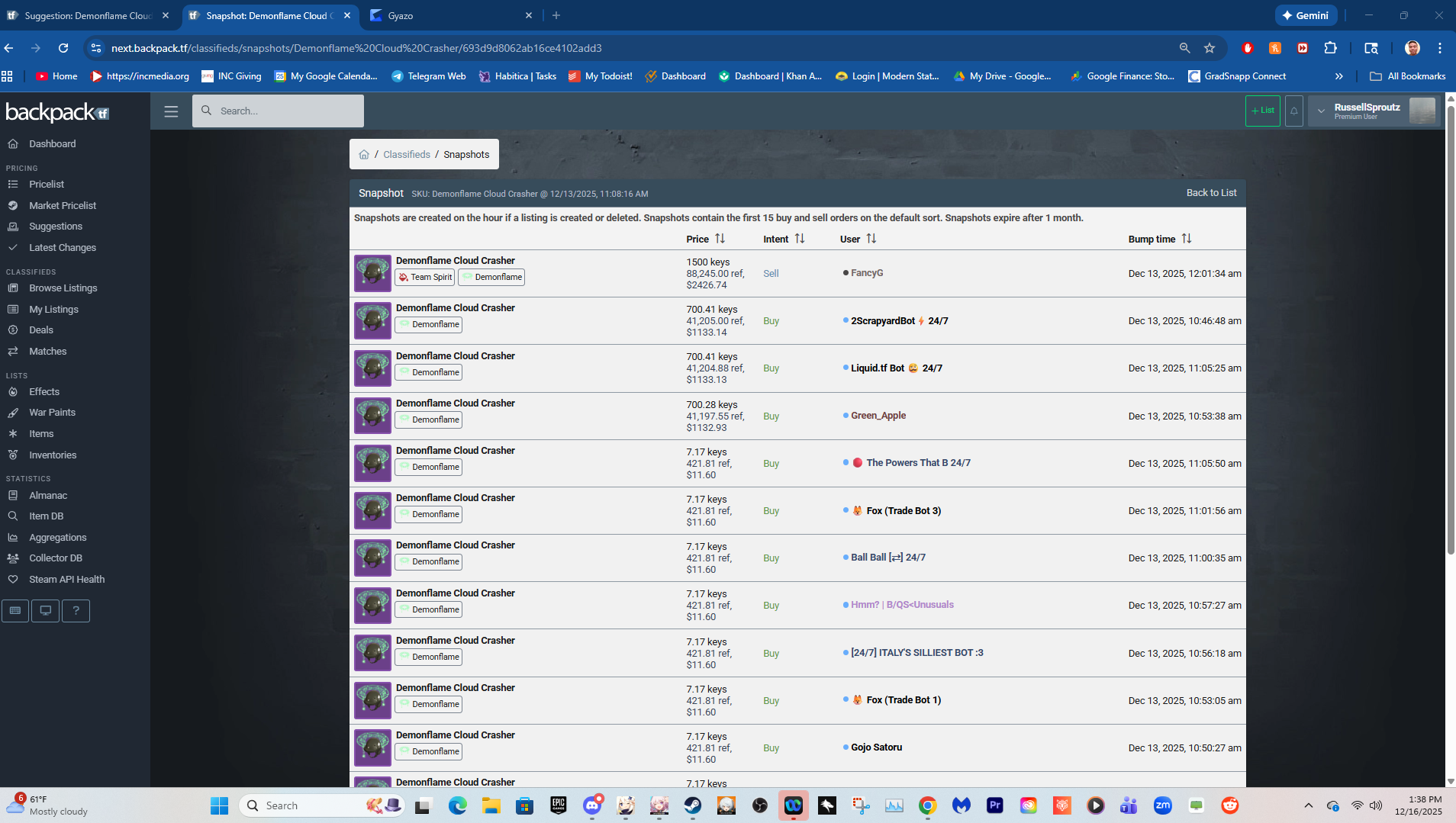Sort listings by Intent column arrows
The width and height of the screenshot is (1456, 823).
(800, 239)
